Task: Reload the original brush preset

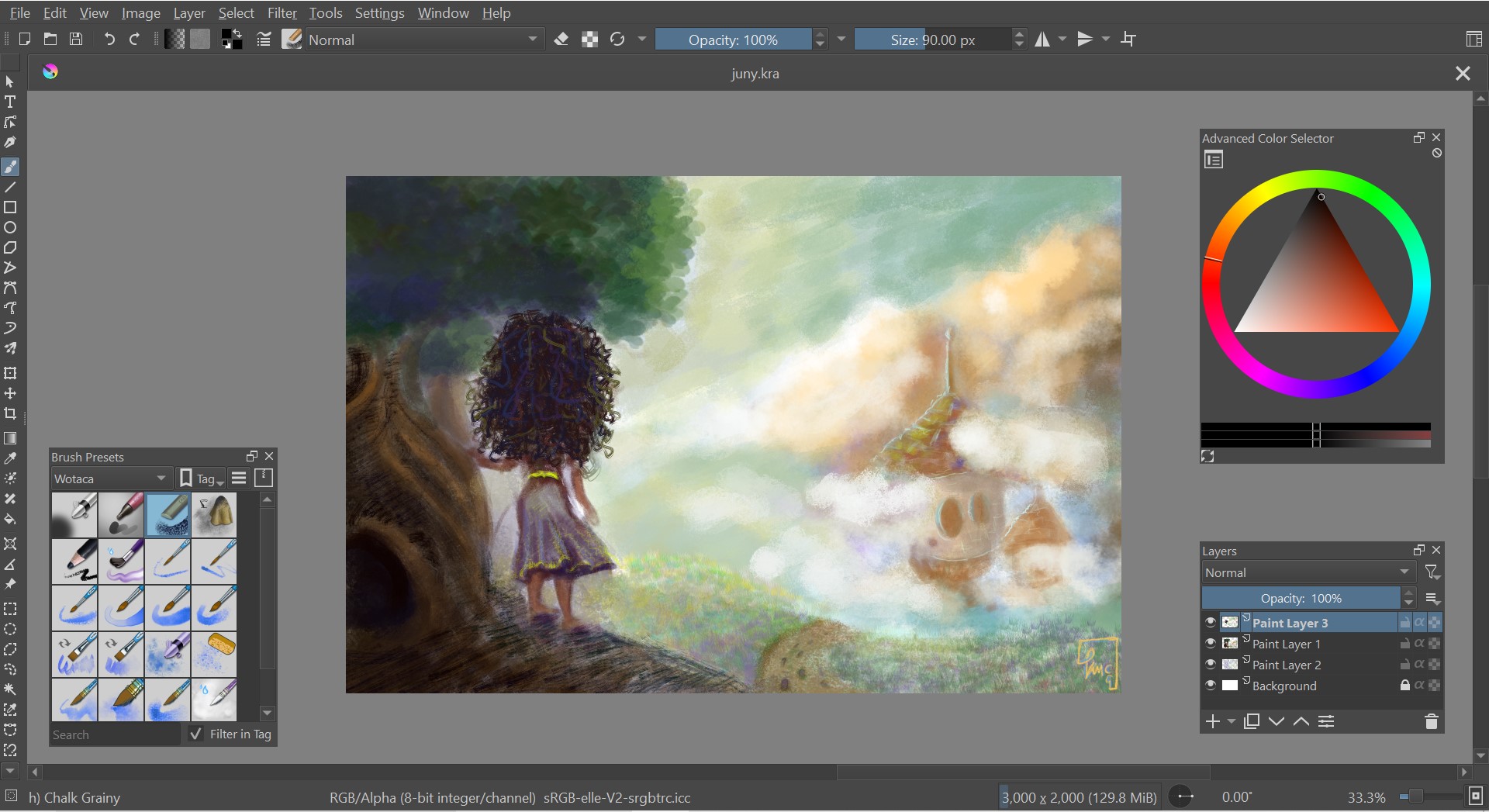Action: tap(617, 39)
